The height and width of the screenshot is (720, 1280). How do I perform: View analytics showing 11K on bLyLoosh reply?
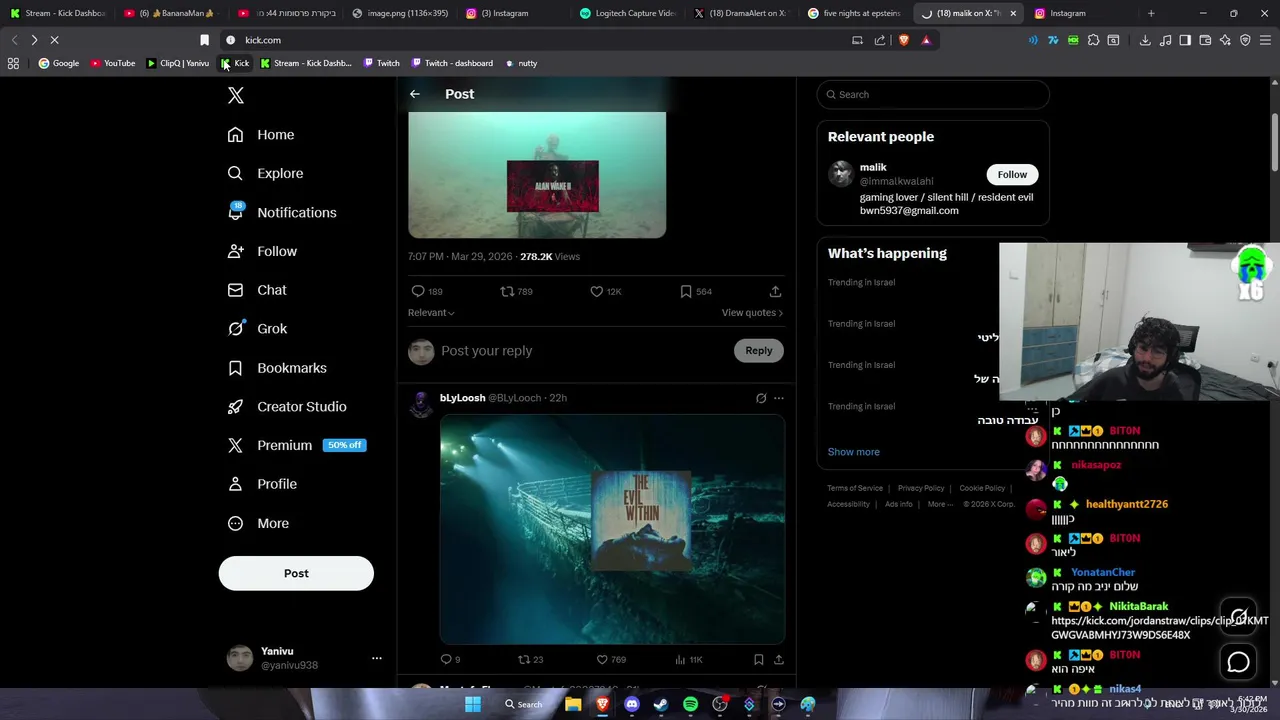click(x=689, y=659)
